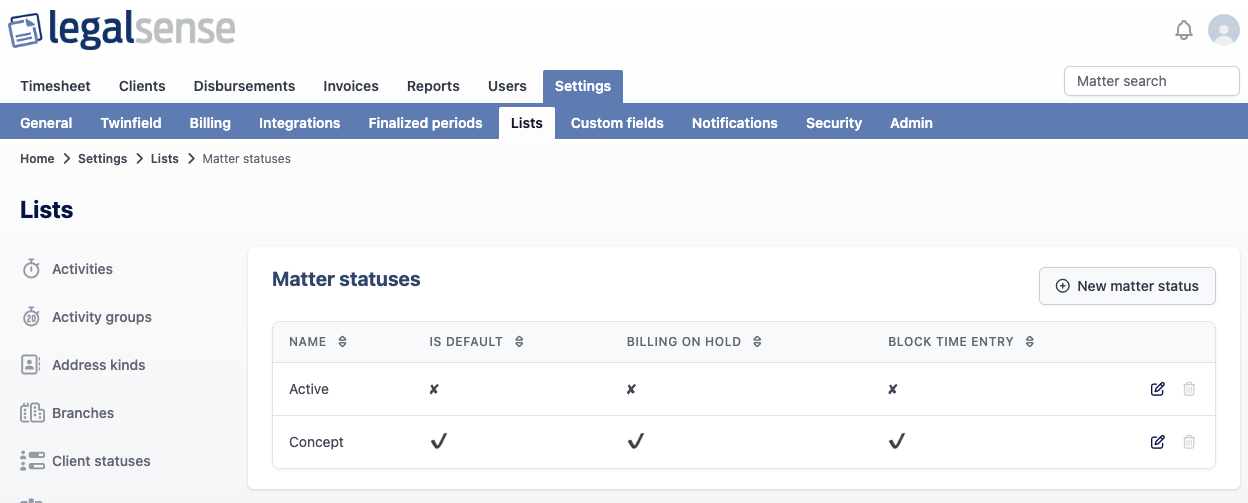Click the New matter status button
This screenshot has width=1248, height=503.
click(1127, 286)
